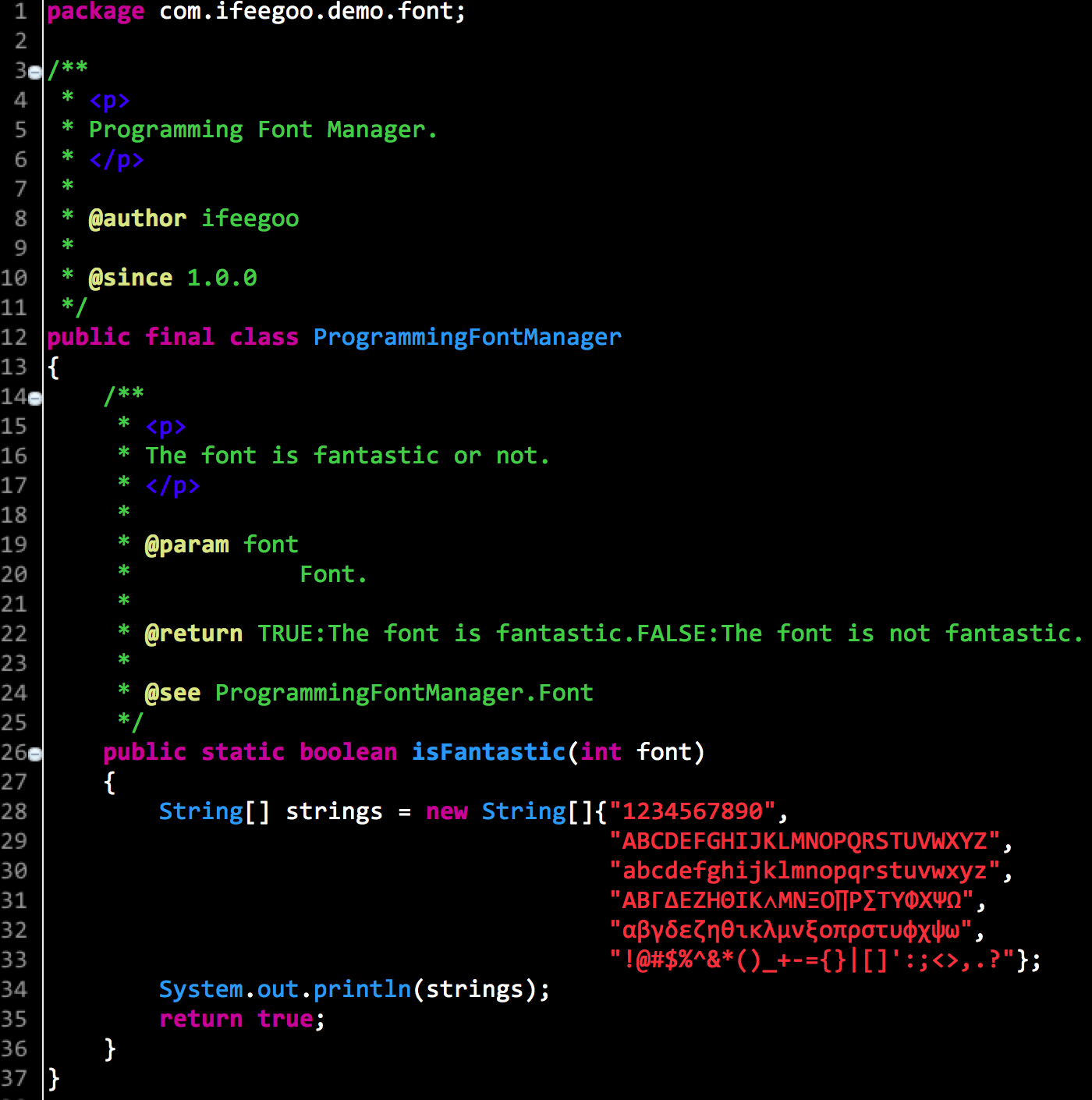This screenshot has width=1092, height=1100.
Task: Click the println call on line 34
Action: tap(361, 989)
